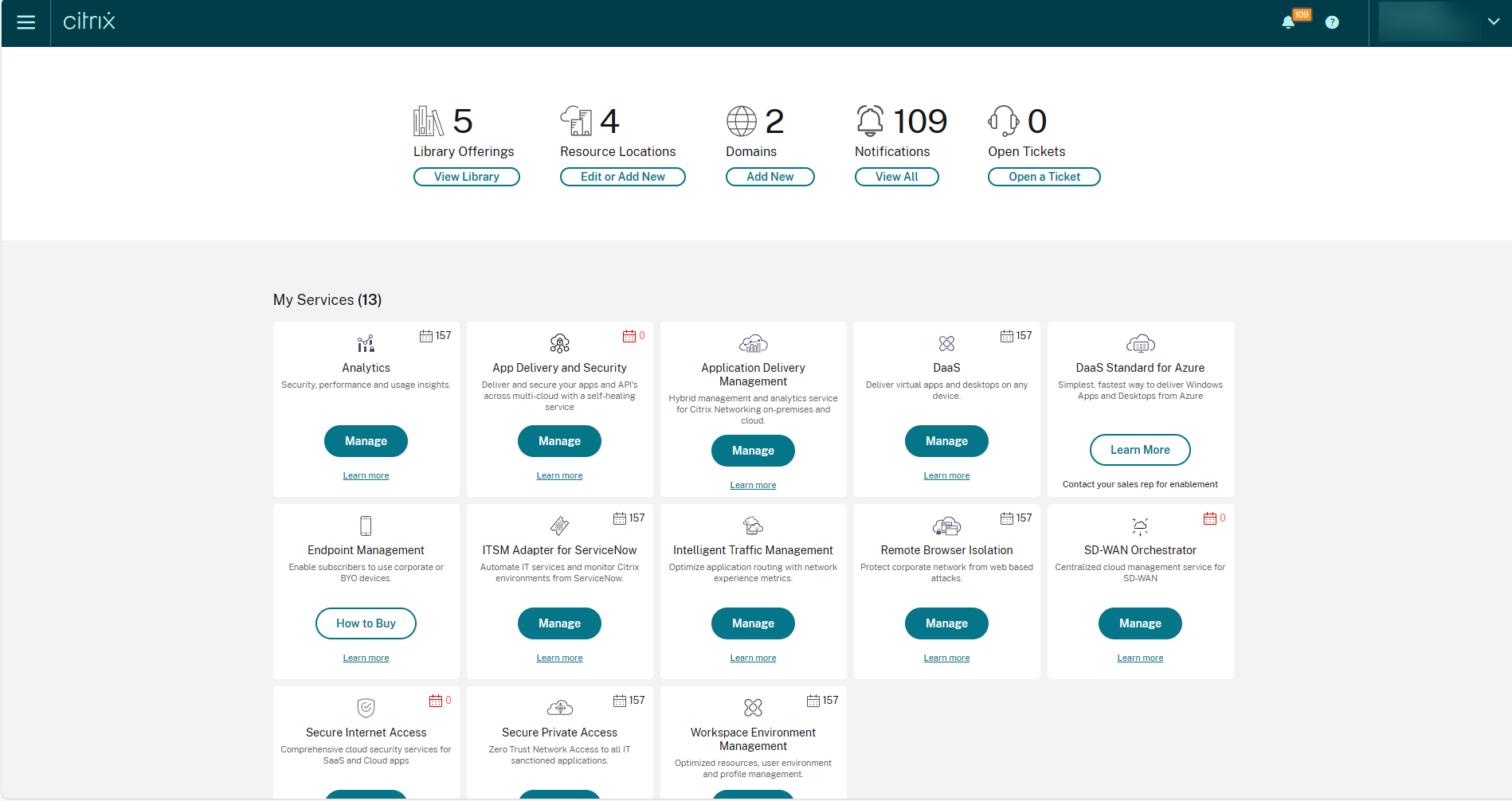Manage SD-WAN Orchestrator
This screenshot has height=801, width=1512.
[1140, 623]
